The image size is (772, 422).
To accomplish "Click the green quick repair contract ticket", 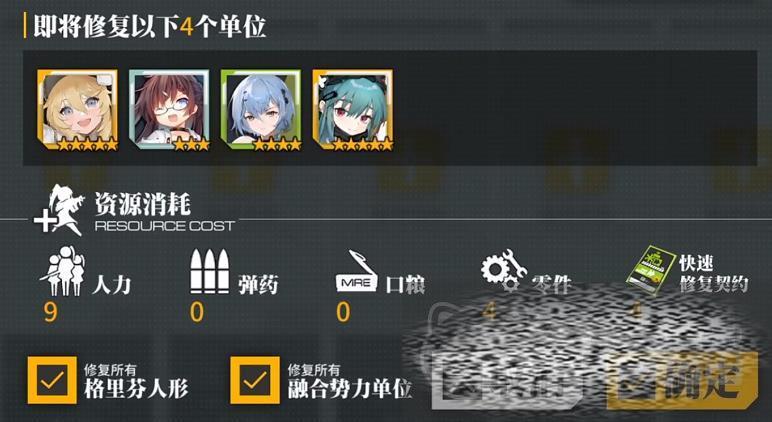I will (651, 270).
